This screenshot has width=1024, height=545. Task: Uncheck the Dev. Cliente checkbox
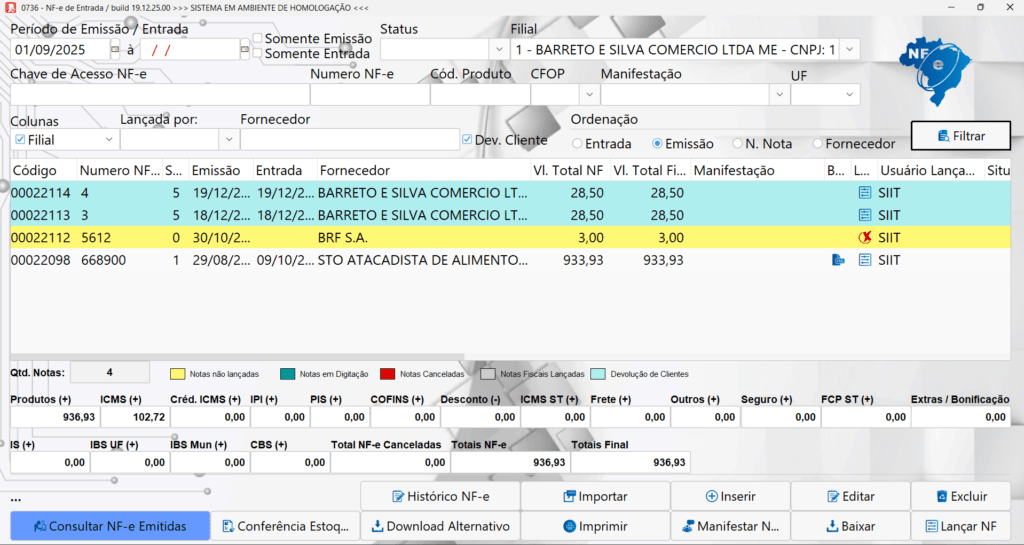(x=467, y=140)
